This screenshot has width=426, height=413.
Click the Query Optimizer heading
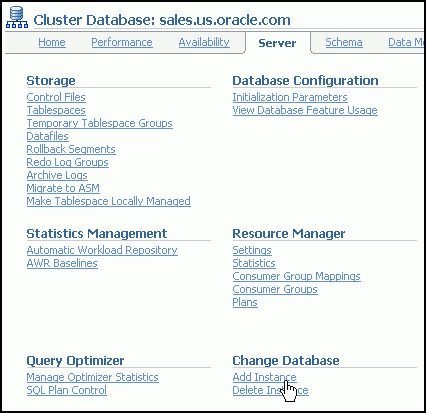(x=75, y=361)
